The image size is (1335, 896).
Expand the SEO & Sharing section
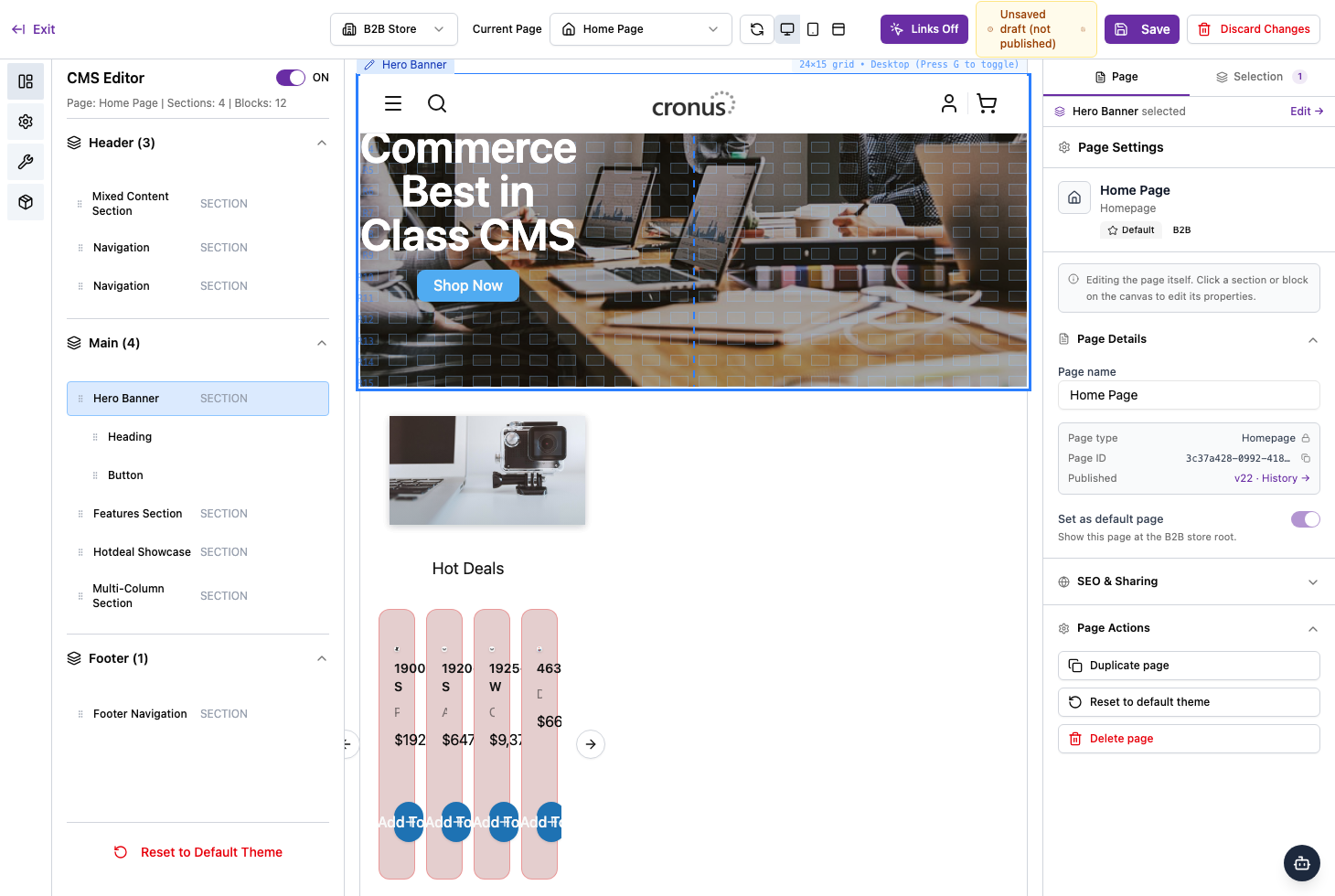click(1313, 581)
